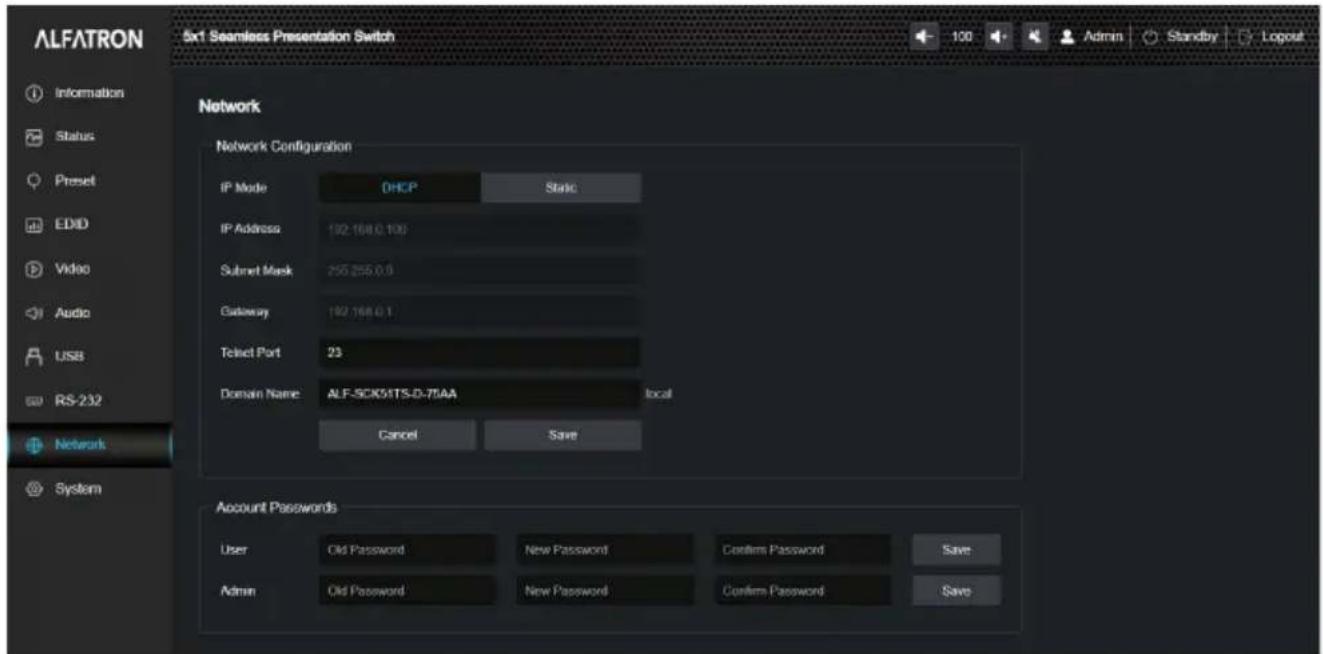Click the volume down icon

click(x=923, y=36)
